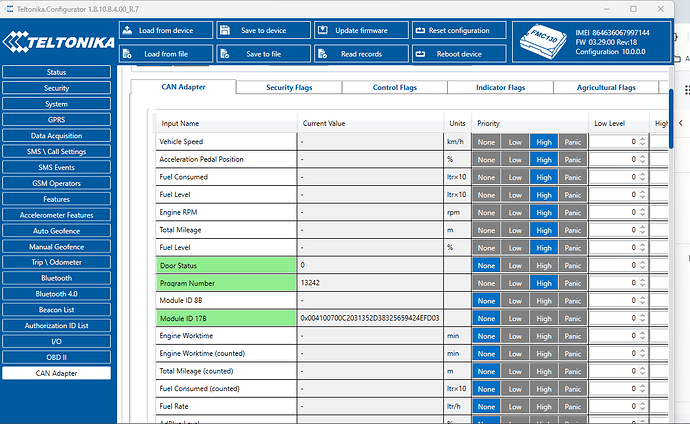Click the Total Mileage Low Level field
This screenshot has height=424, width=690.
(612, 230)
